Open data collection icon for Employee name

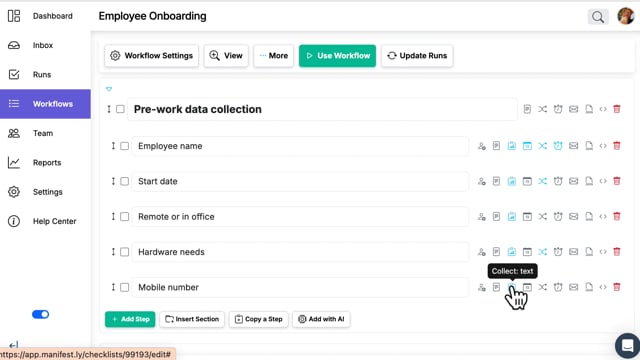point(511,146)
